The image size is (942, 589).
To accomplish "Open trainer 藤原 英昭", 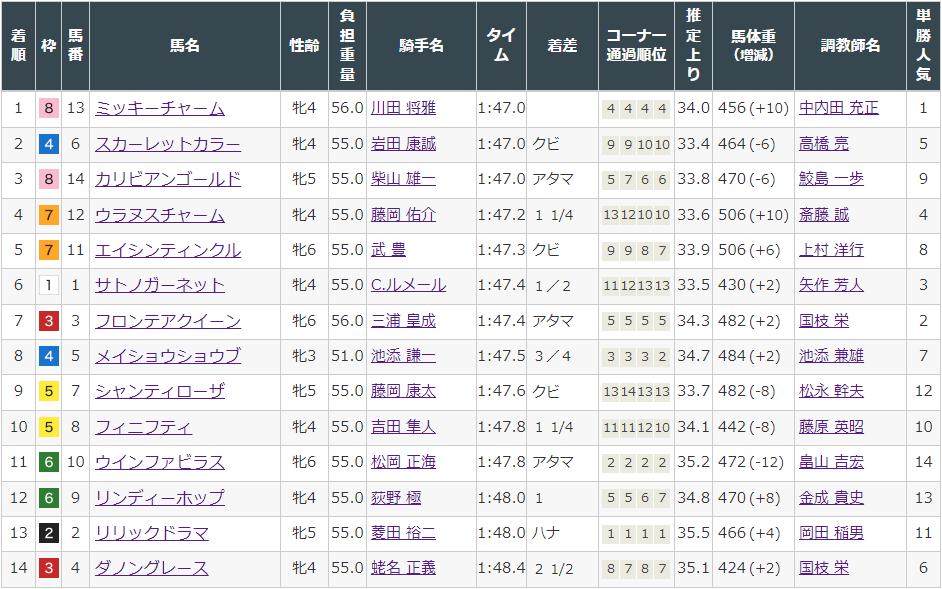I will [831, 427].
